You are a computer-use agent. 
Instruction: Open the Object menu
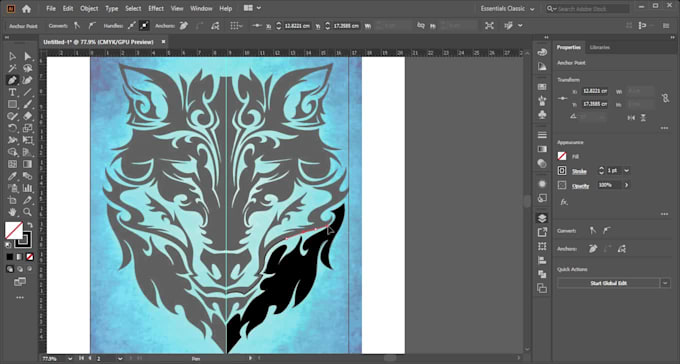(89, 8)
